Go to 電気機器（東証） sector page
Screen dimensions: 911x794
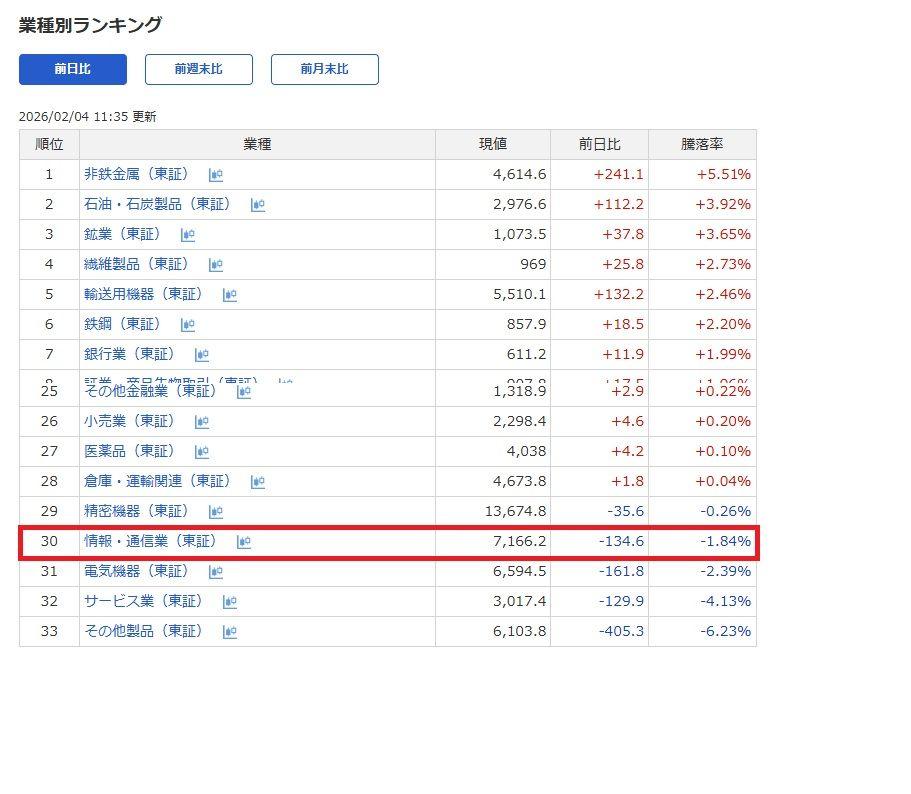click(x=136, y=571)
